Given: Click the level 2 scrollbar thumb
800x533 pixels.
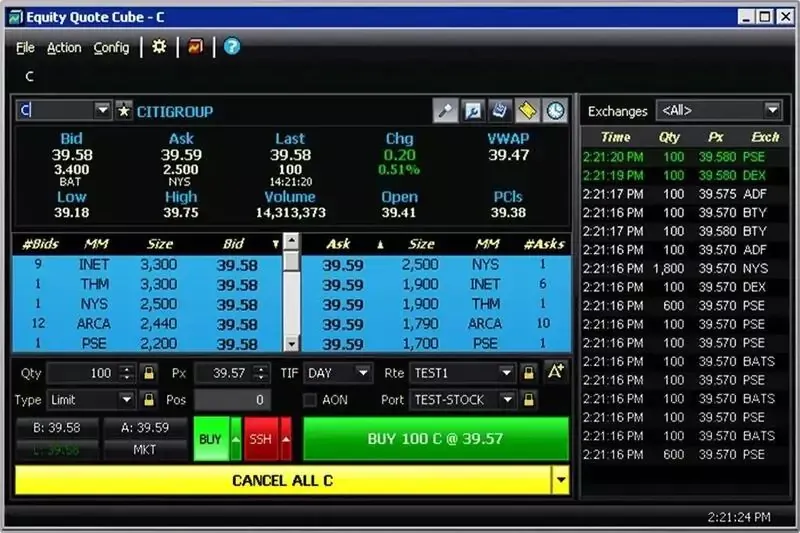Looking at the screenshot, I should coord(291,261).
